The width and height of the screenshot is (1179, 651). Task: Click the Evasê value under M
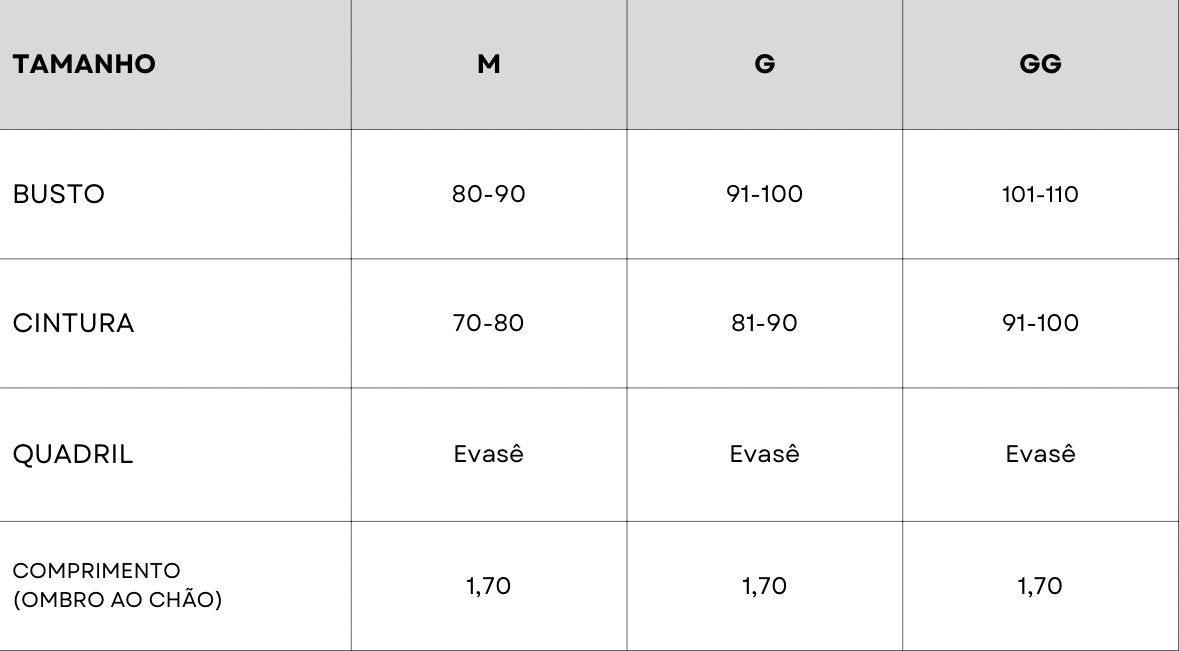[x=489, y=453]
